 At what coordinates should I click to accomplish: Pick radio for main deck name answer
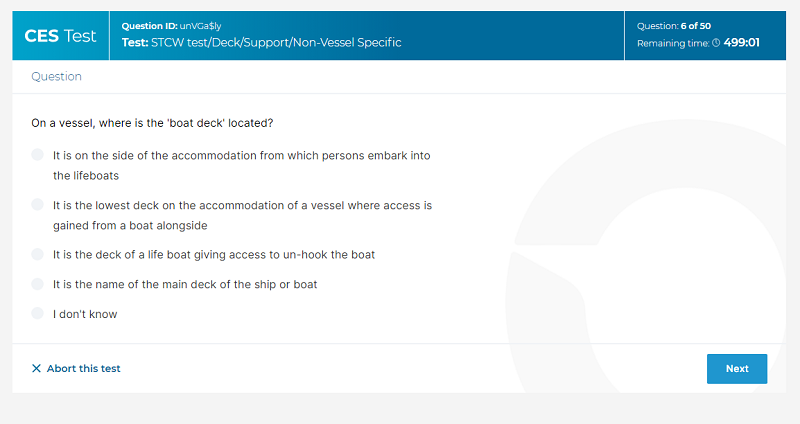(37, 284)
